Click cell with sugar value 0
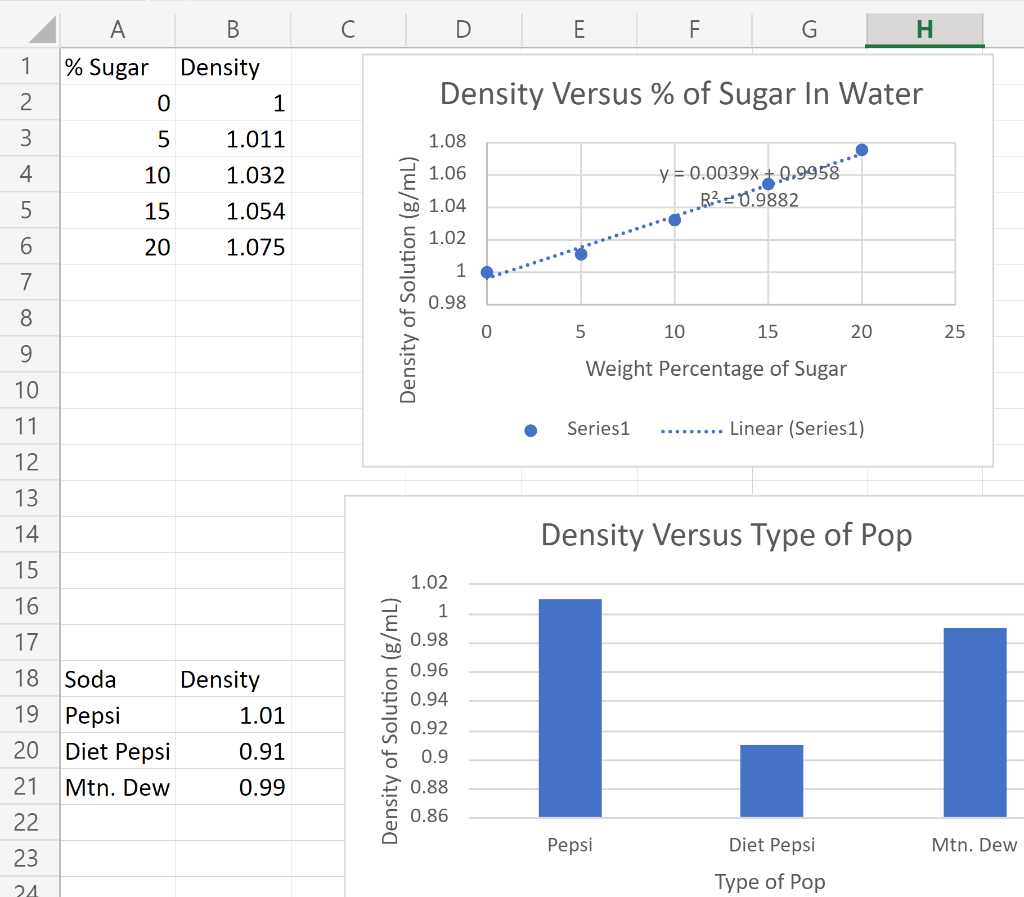Image resolution: width=1024 pixels, height=897 pixels. [x=118, y=102]
